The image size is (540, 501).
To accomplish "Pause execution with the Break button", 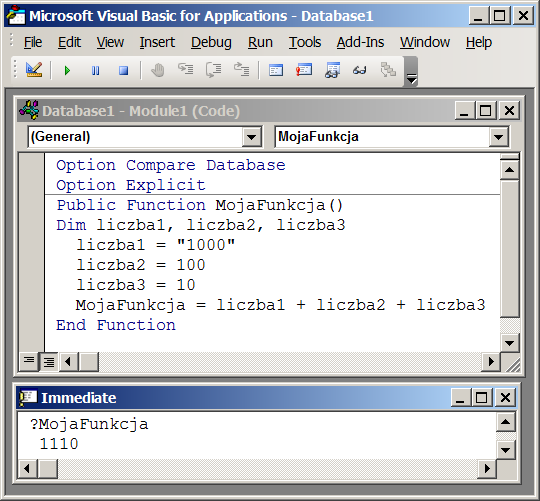I will pos(95,71).
